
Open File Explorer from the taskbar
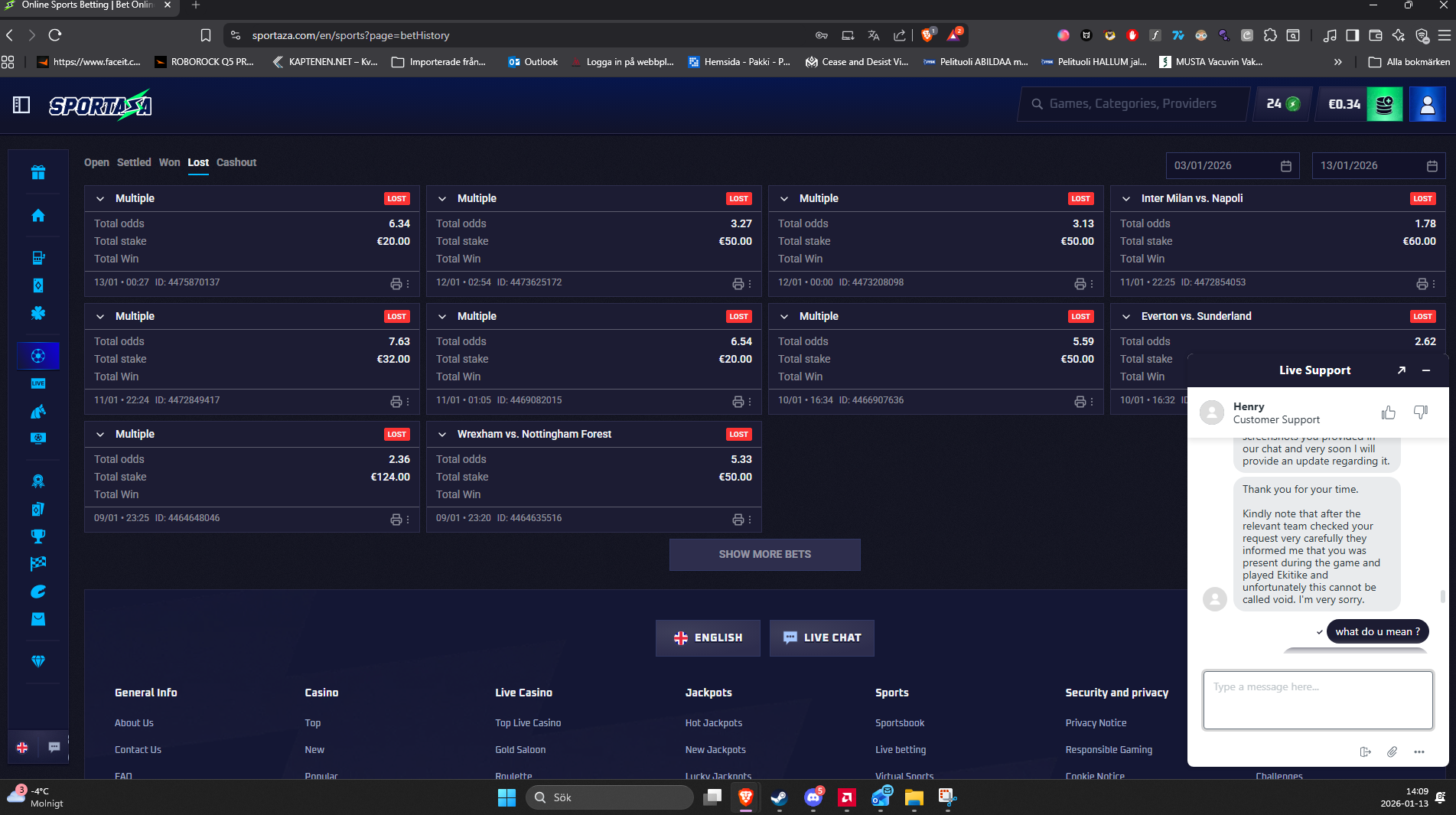(914, 797)
